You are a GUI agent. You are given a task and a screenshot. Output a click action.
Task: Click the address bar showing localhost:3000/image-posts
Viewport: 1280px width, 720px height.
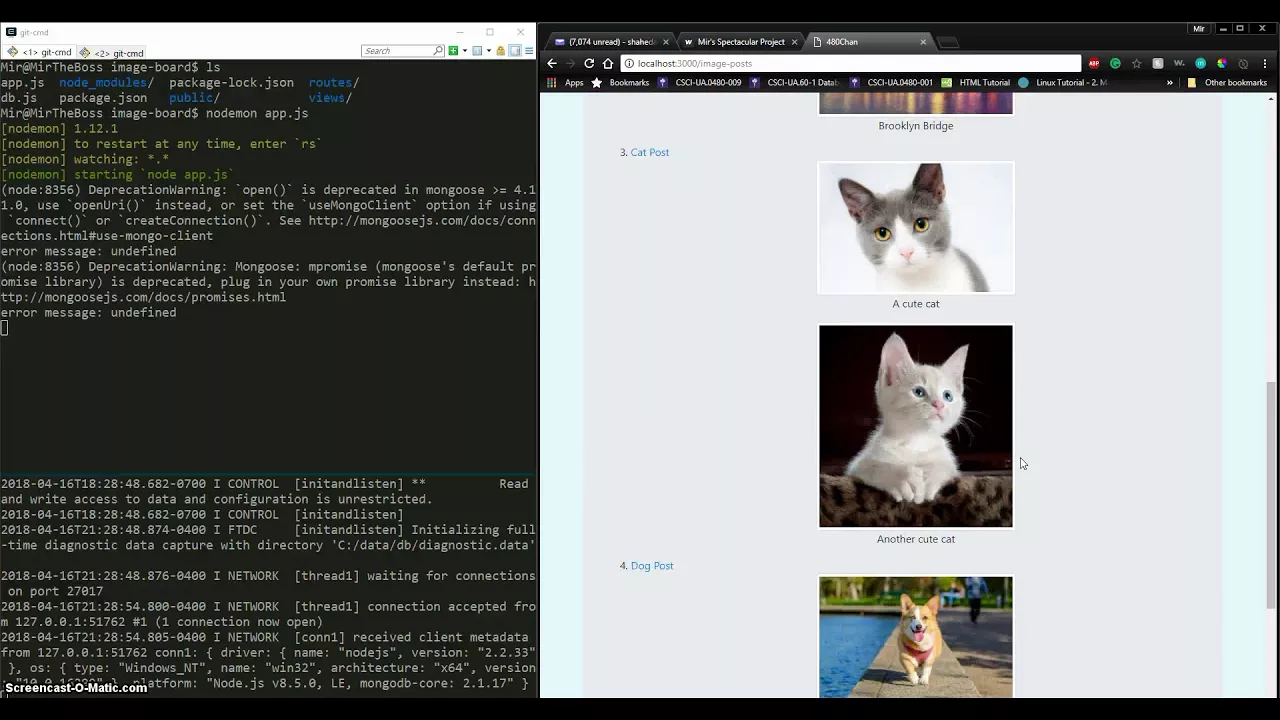[x=850, y=63]
